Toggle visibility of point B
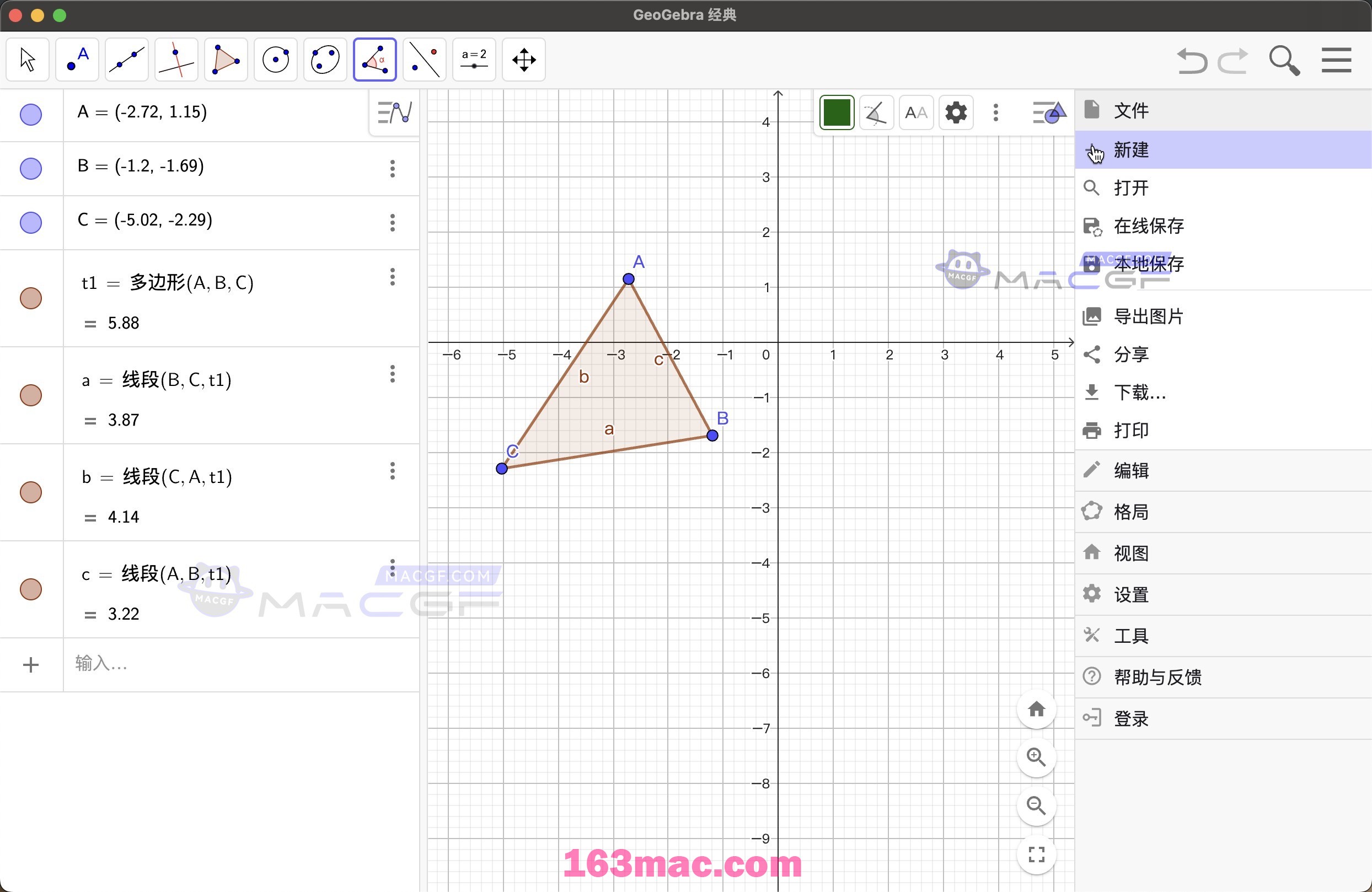 click(30, 168)
